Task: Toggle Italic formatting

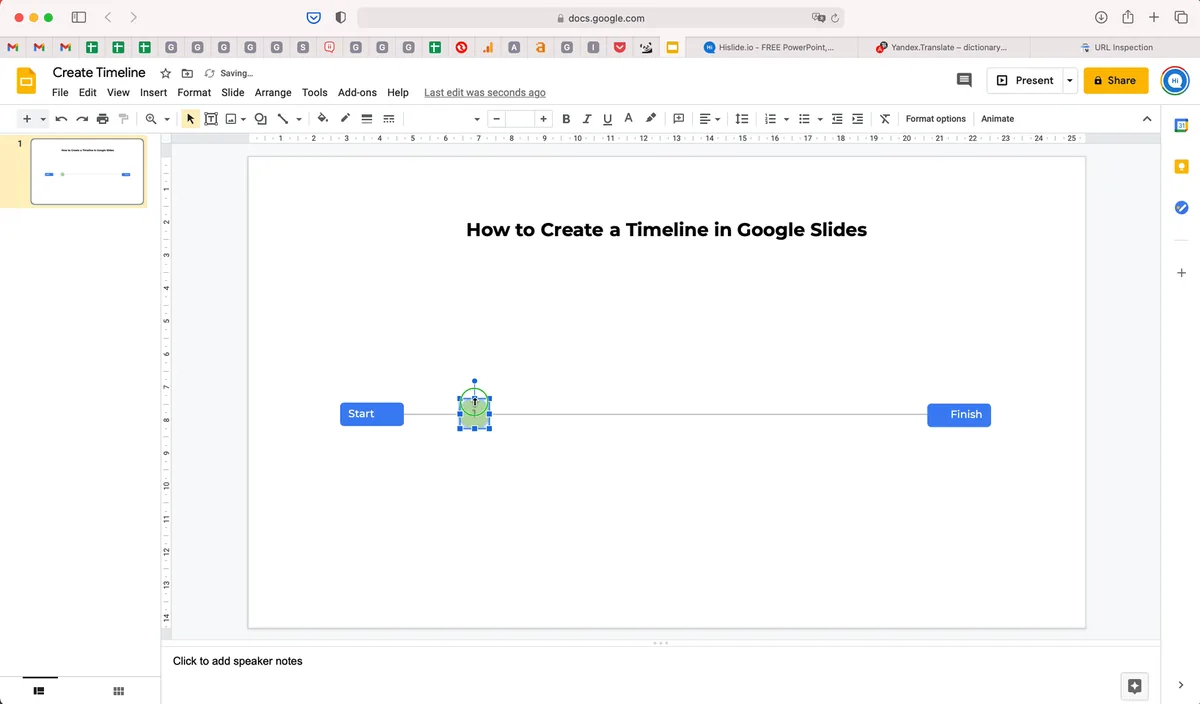Action: click(x=587, y=119)
